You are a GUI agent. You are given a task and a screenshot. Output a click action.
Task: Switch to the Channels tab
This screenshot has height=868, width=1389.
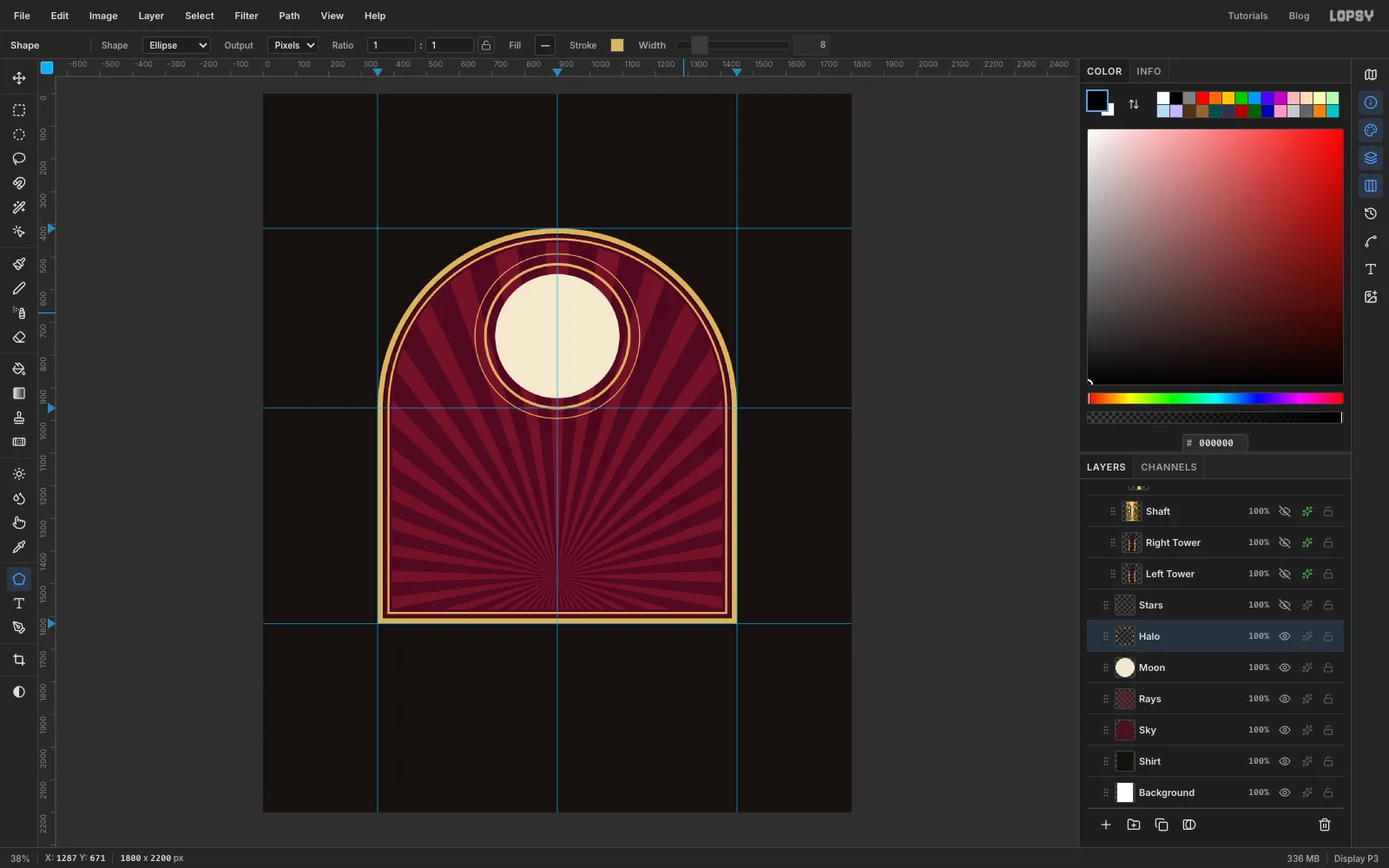(1168, 467)
